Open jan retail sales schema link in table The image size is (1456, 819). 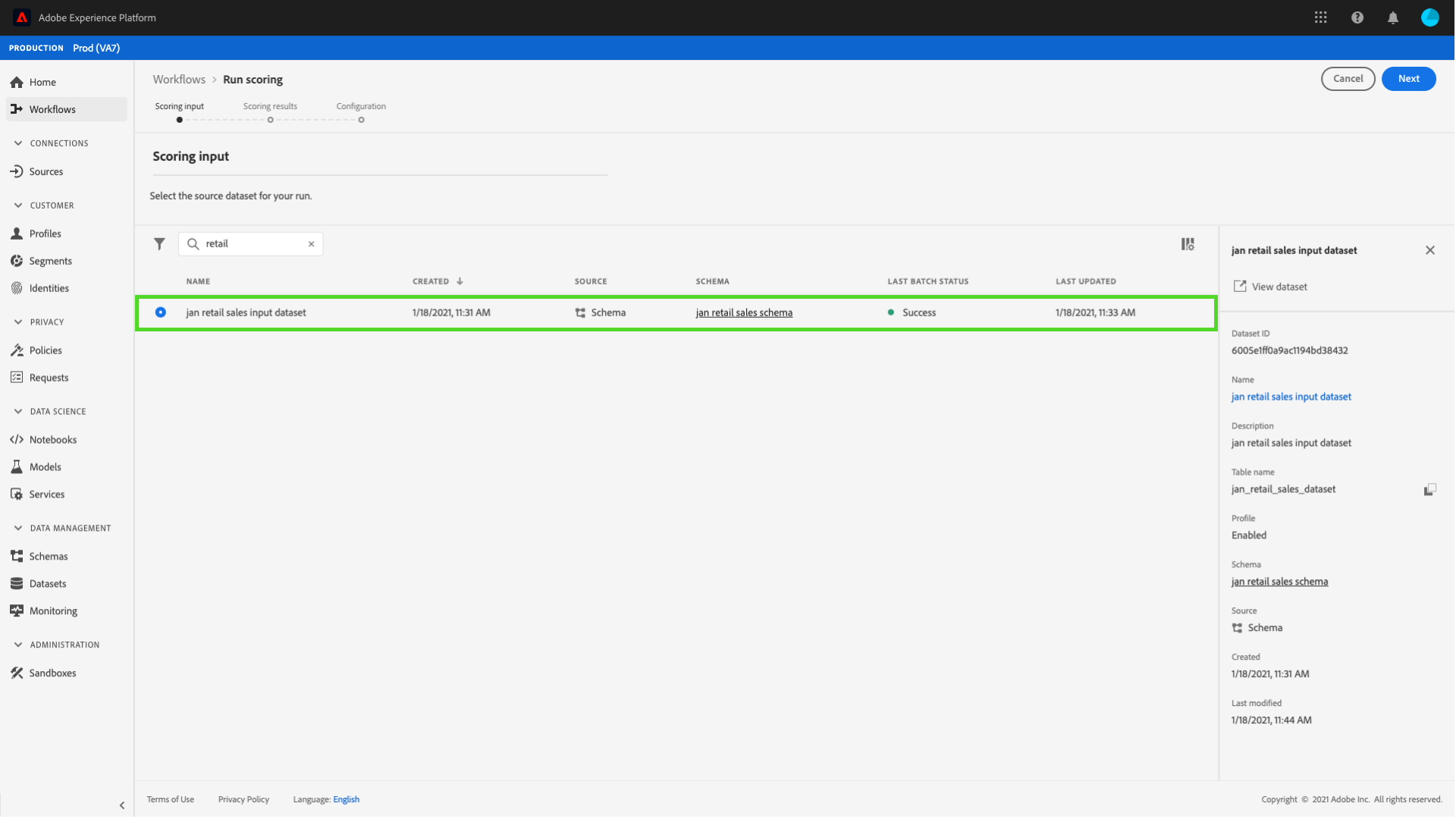point(744,312)
